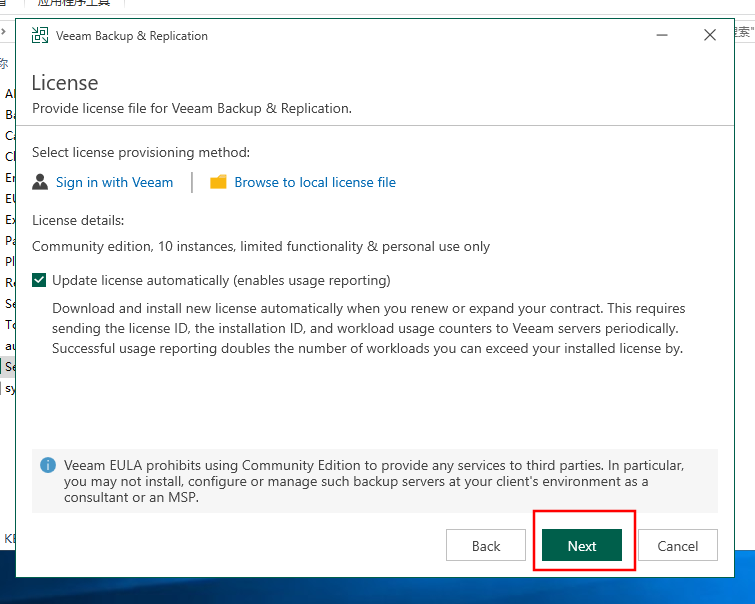This screenshot has width=755, height=604.
Task: Click the Veeam Backup & Replication logo icon
Action: [40, 35]
